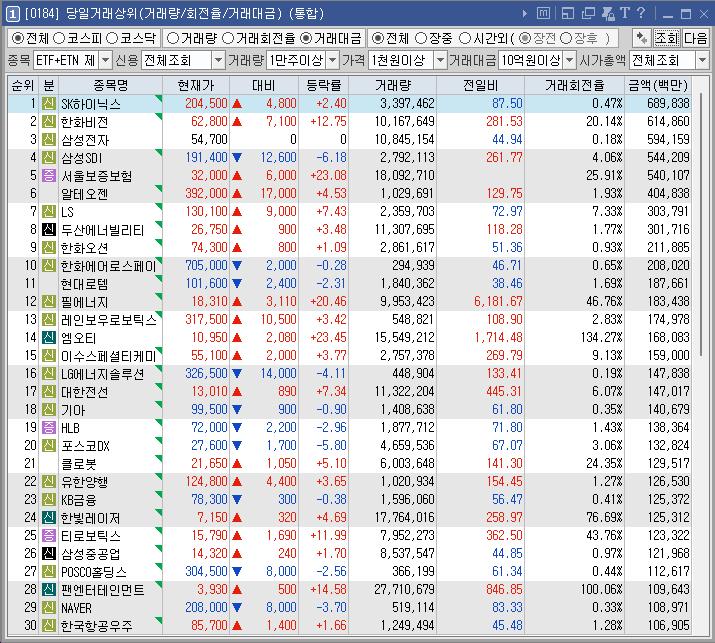Click the duplicate window icon in title bar
The image size is (715, 643).
click(x=588, y=14)
